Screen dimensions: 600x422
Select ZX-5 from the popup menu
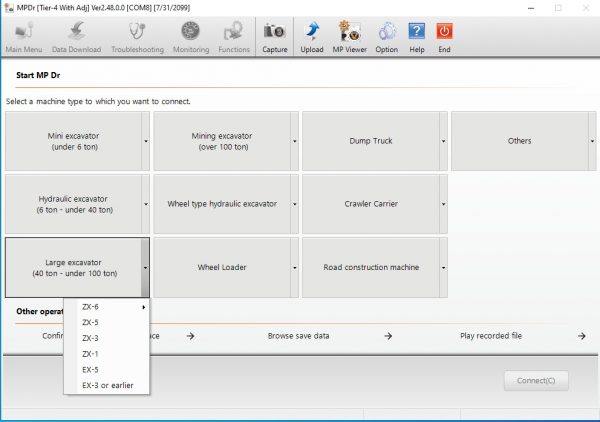coord(107,323)
